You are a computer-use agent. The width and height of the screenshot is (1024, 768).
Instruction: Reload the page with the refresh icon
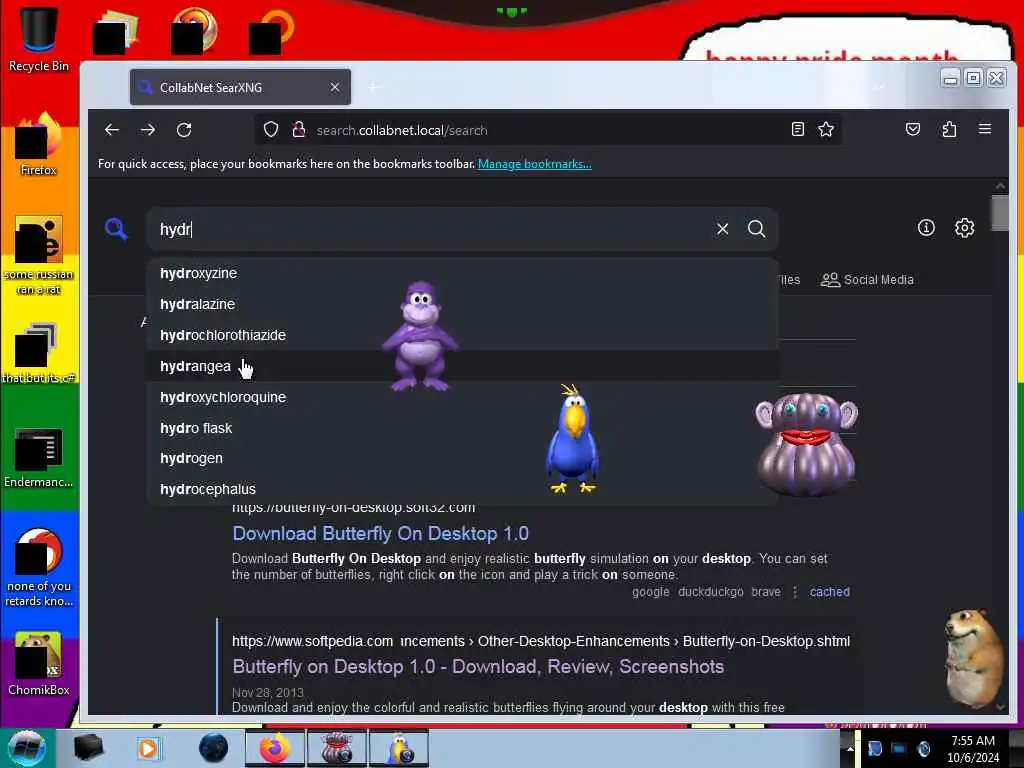(184, 130)
